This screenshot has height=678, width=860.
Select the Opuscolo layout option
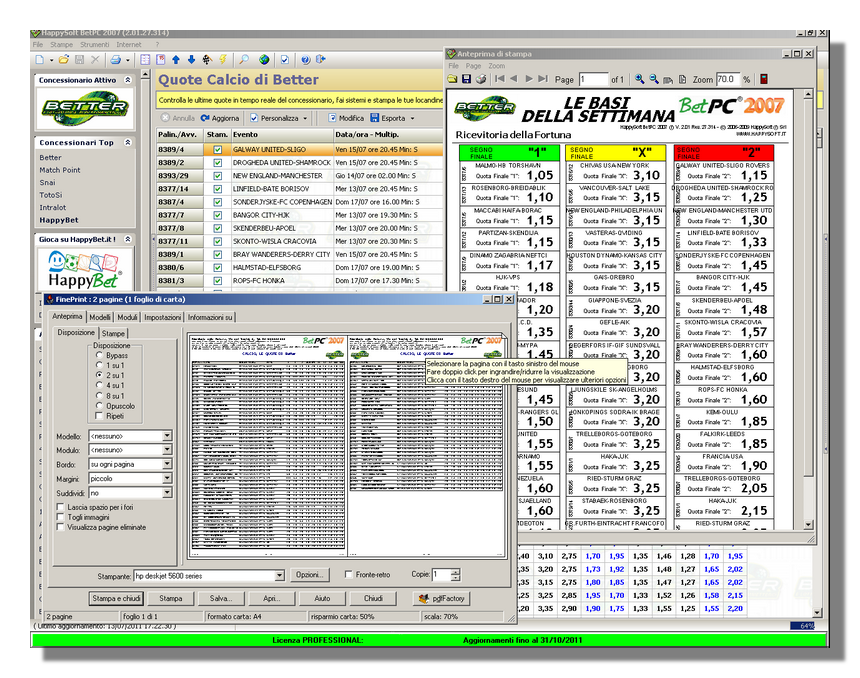coord(99,405)
